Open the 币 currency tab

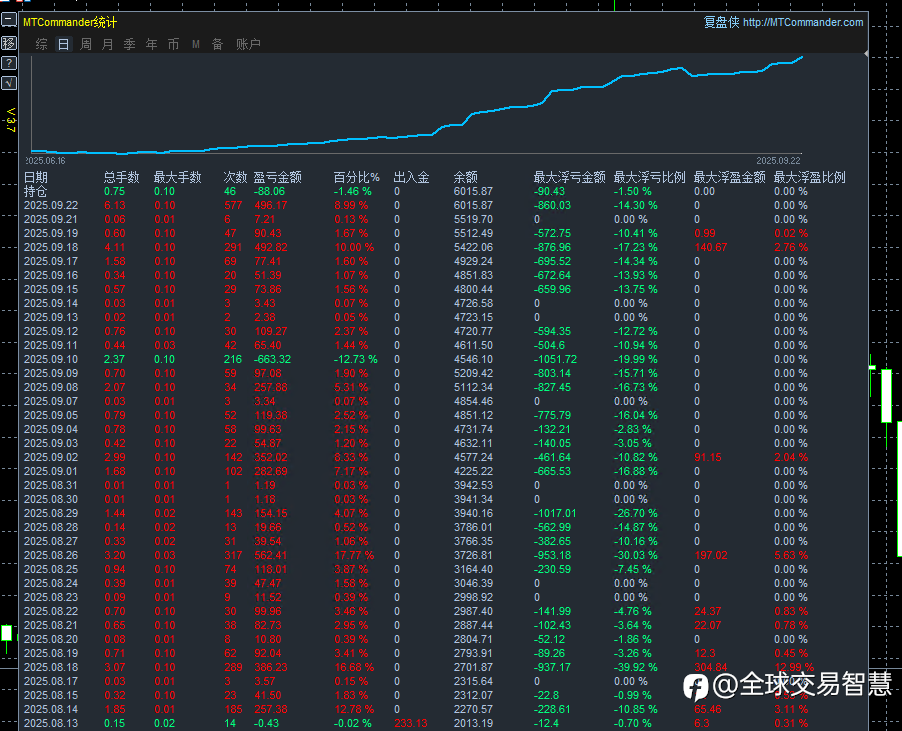point(173,44)
